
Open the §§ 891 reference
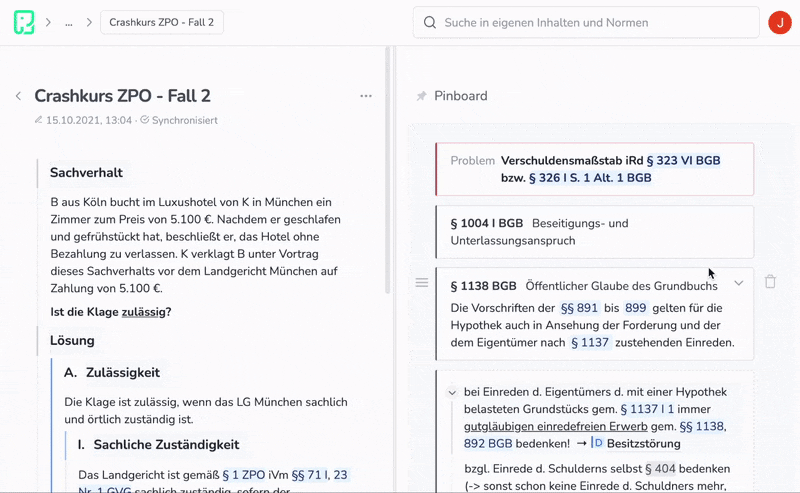pos(579,308)
